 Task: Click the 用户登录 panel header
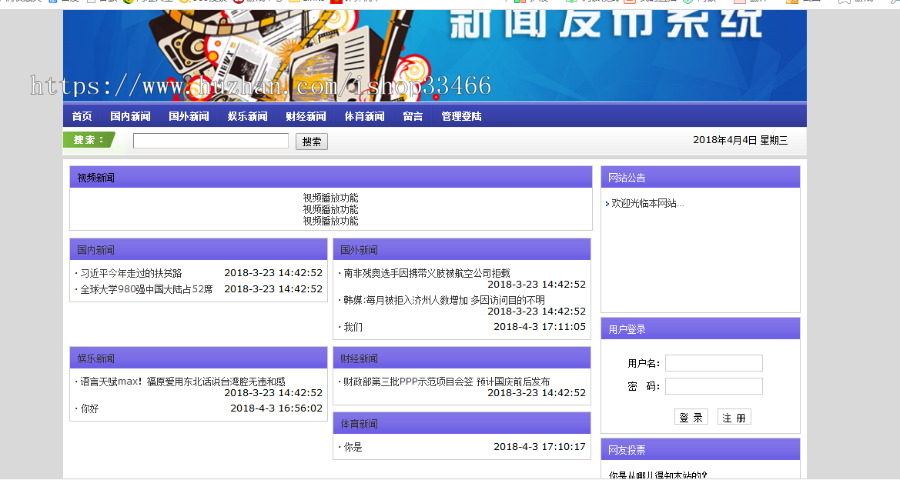point(700,329)
